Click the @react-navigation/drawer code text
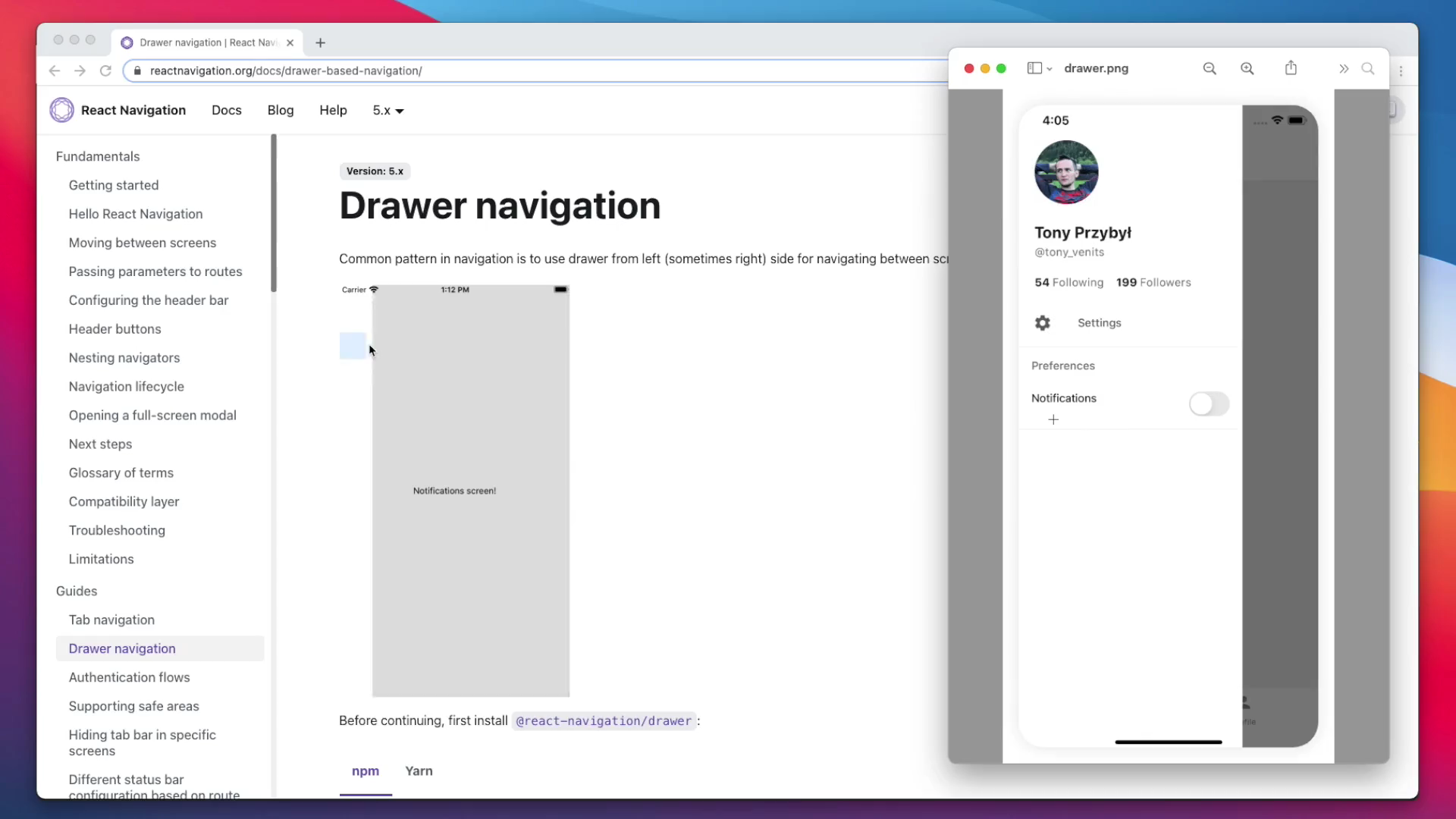 pos(604,721)
